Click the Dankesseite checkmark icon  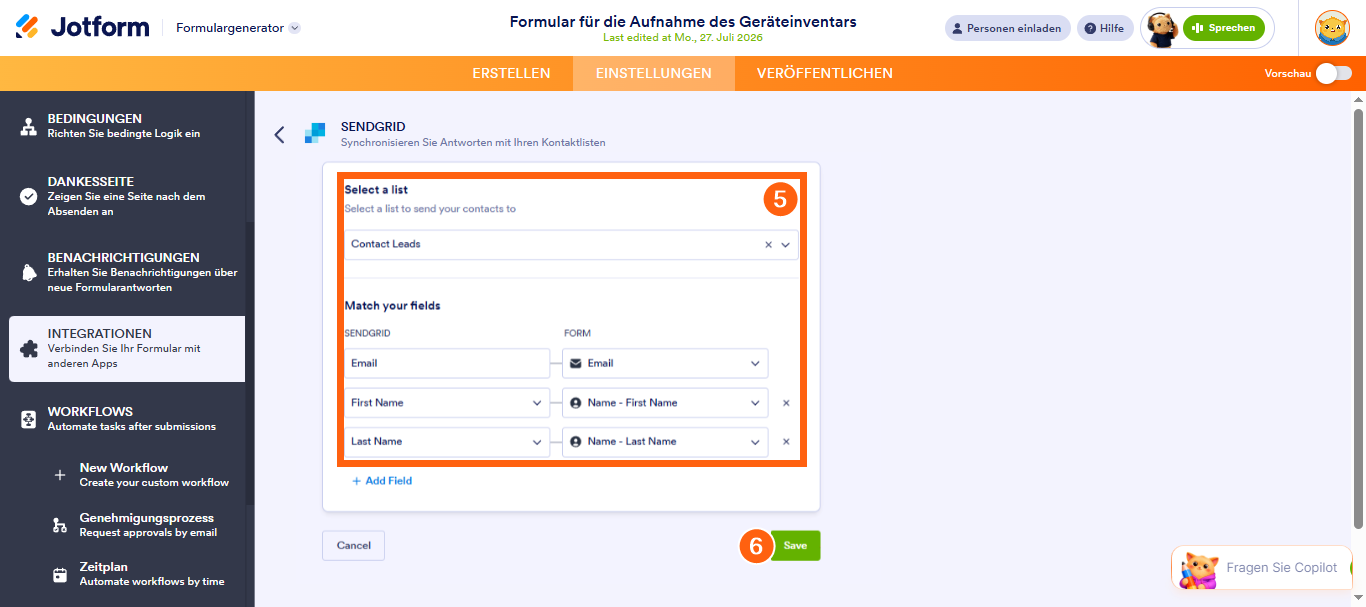(x=29, y=197)
